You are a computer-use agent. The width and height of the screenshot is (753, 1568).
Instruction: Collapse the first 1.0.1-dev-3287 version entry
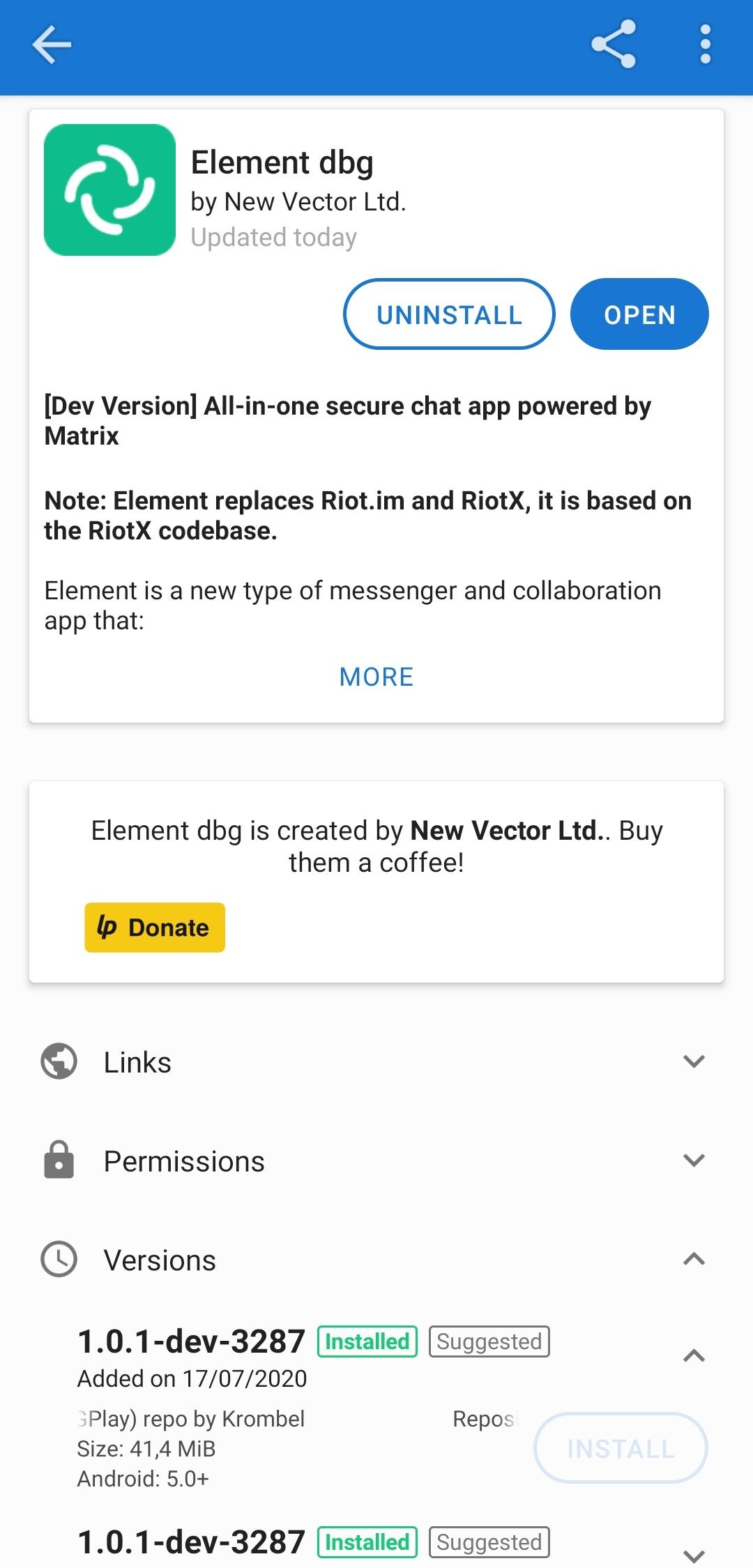(694, 1355)
